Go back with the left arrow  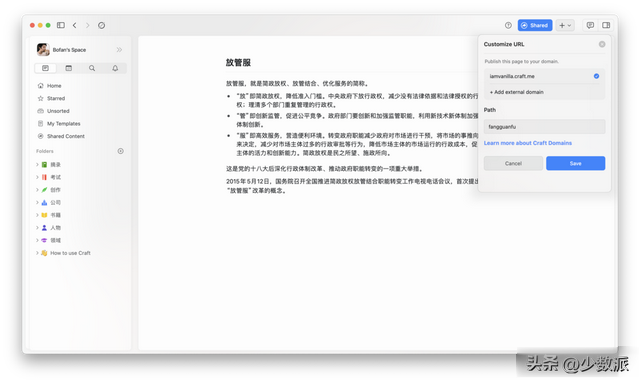click(x=75, y=25)
